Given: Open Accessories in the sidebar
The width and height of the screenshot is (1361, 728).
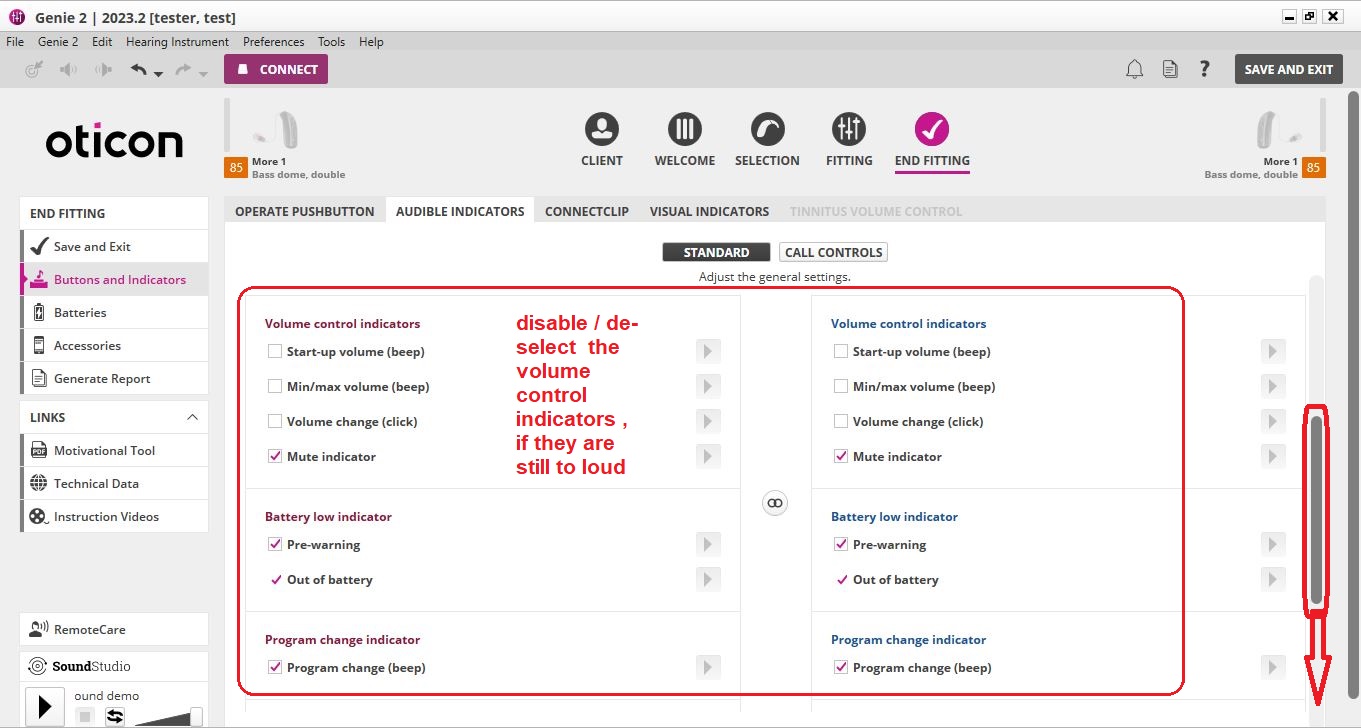Looking at the screenshot, I should click(114, 345).
